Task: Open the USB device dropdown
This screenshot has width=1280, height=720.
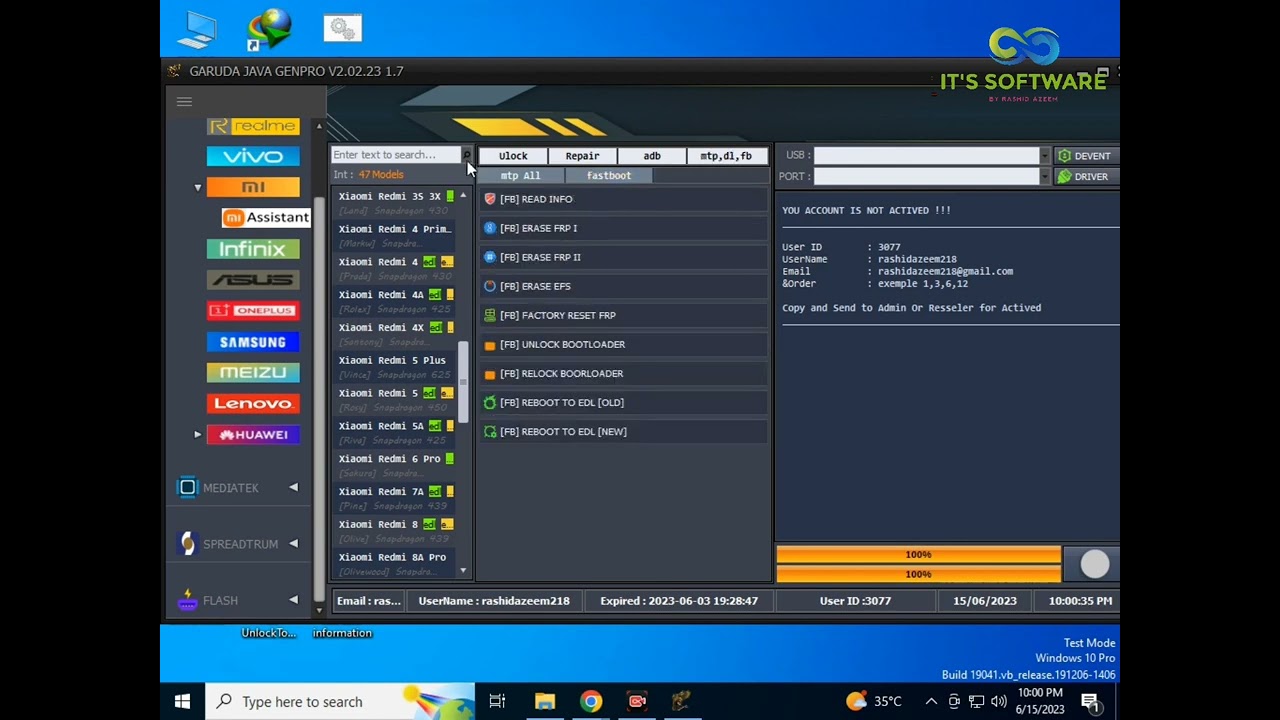Action: pos(1044,155)
